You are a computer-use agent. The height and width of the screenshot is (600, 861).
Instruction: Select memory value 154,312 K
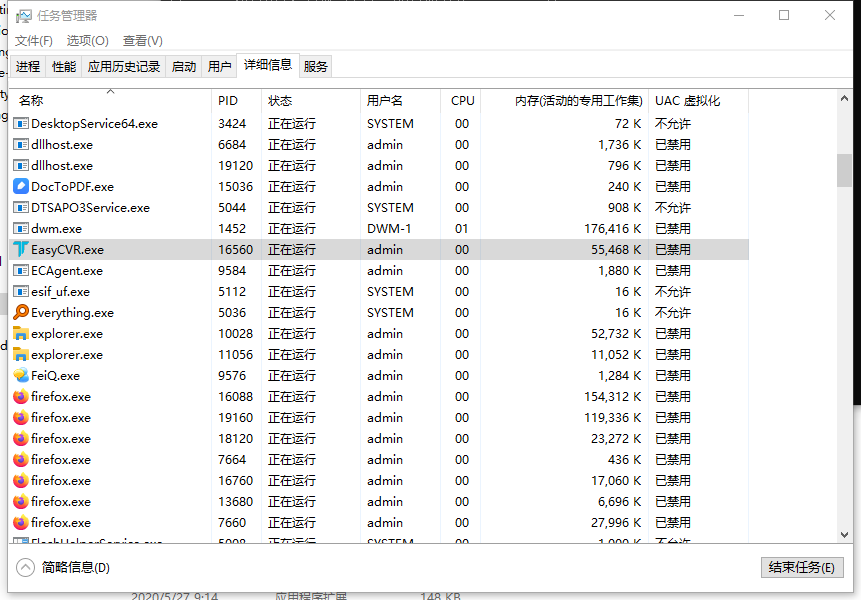612,396
